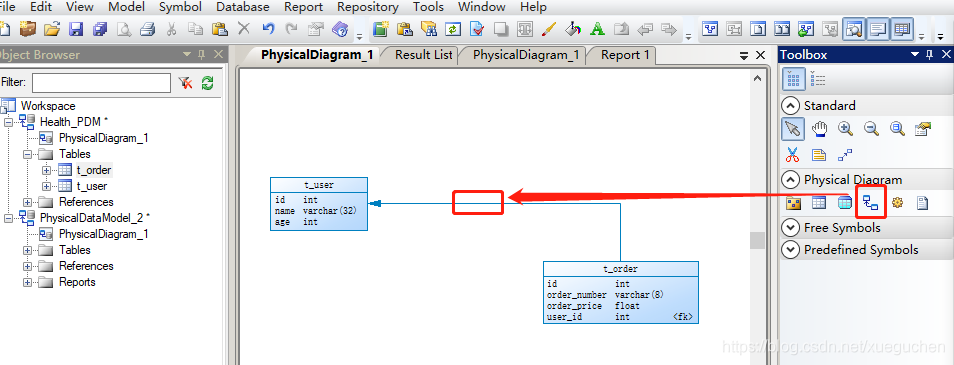Toggle the Object Browser view button in toolbar
Viewport: 954px width, 365px height.
(854, 29)
